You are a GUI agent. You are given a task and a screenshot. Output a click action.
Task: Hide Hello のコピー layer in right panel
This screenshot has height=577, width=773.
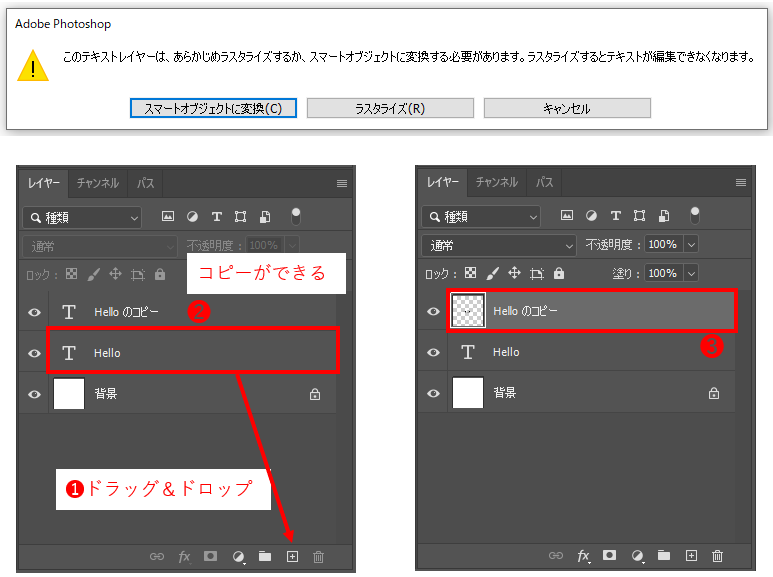[433, 311]
